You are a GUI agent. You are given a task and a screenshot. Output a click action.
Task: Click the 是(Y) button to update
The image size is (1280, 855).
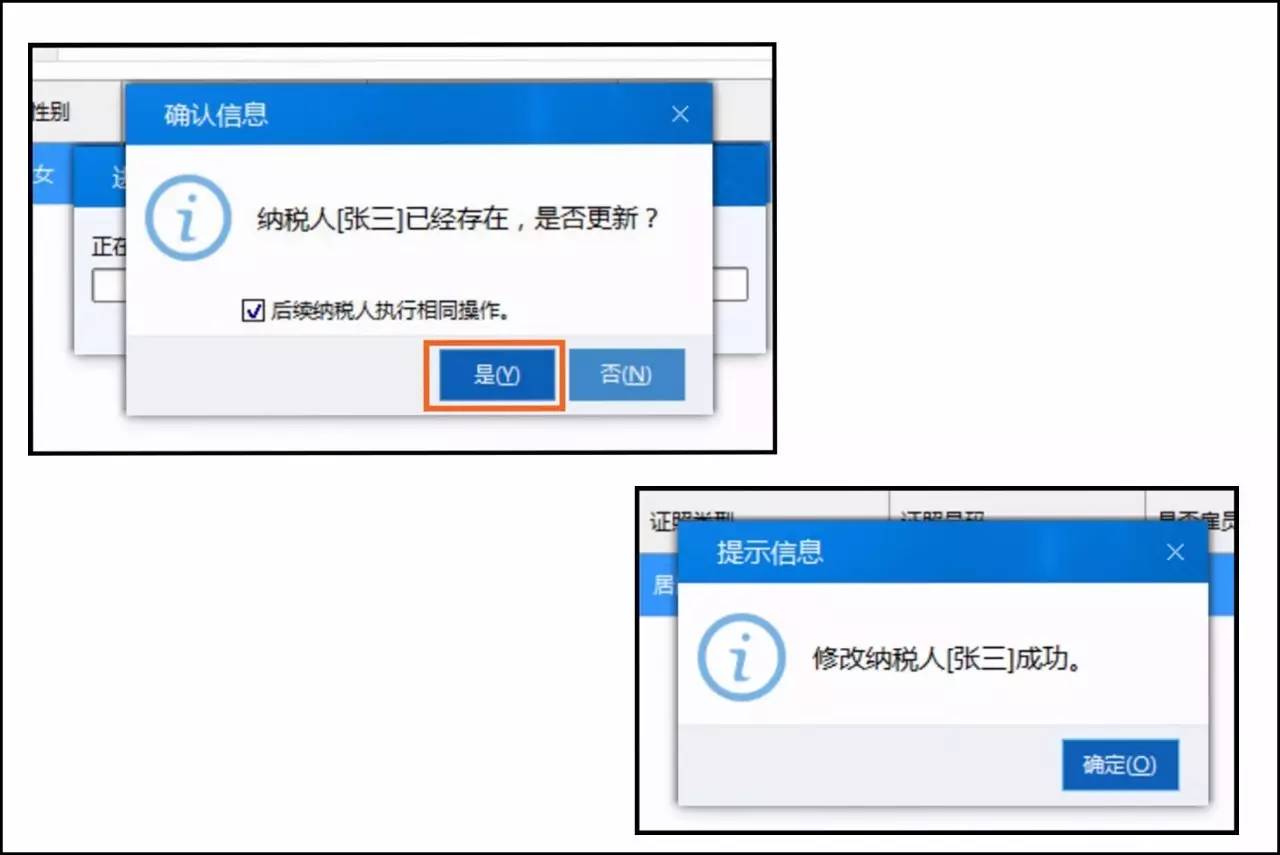(x=496, y=375)
